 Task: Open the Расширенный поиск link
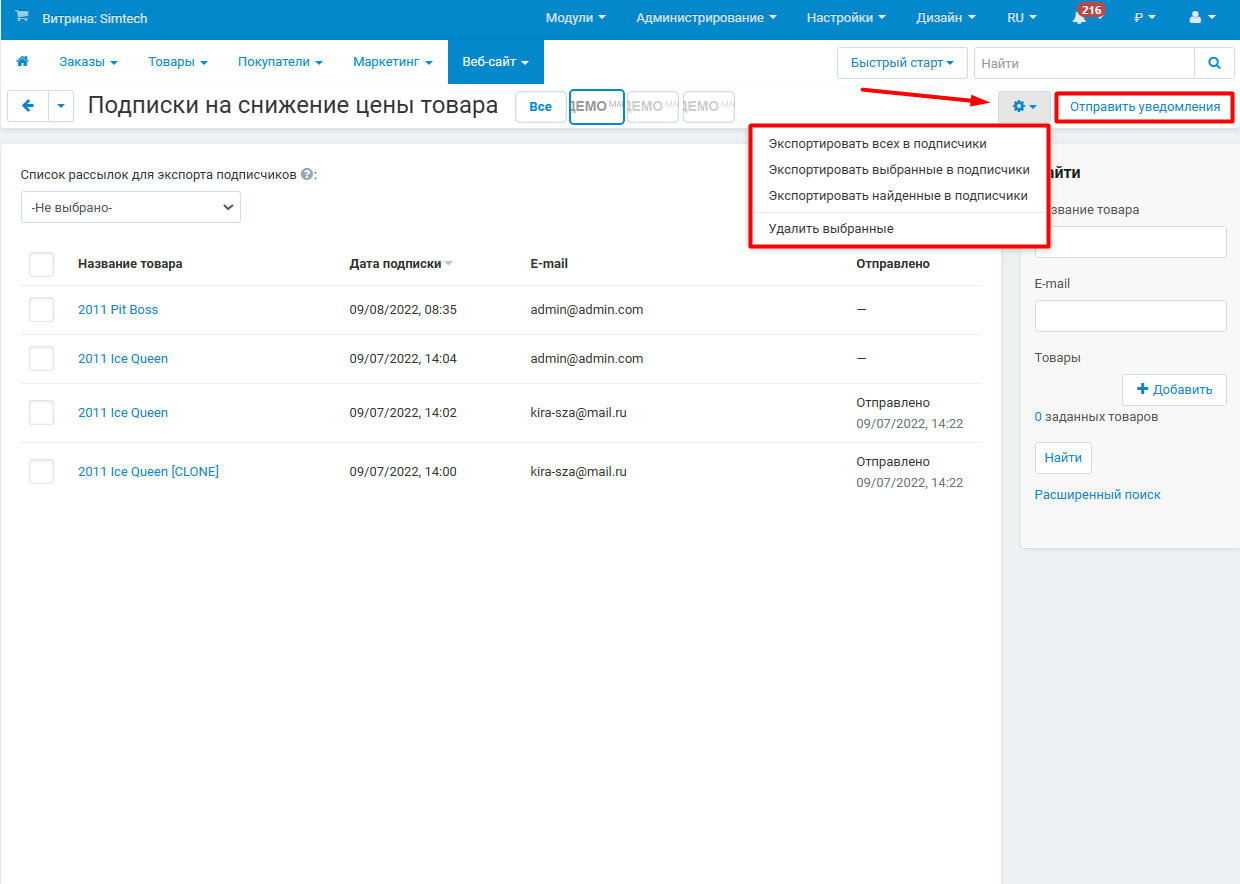[1098, 495]
